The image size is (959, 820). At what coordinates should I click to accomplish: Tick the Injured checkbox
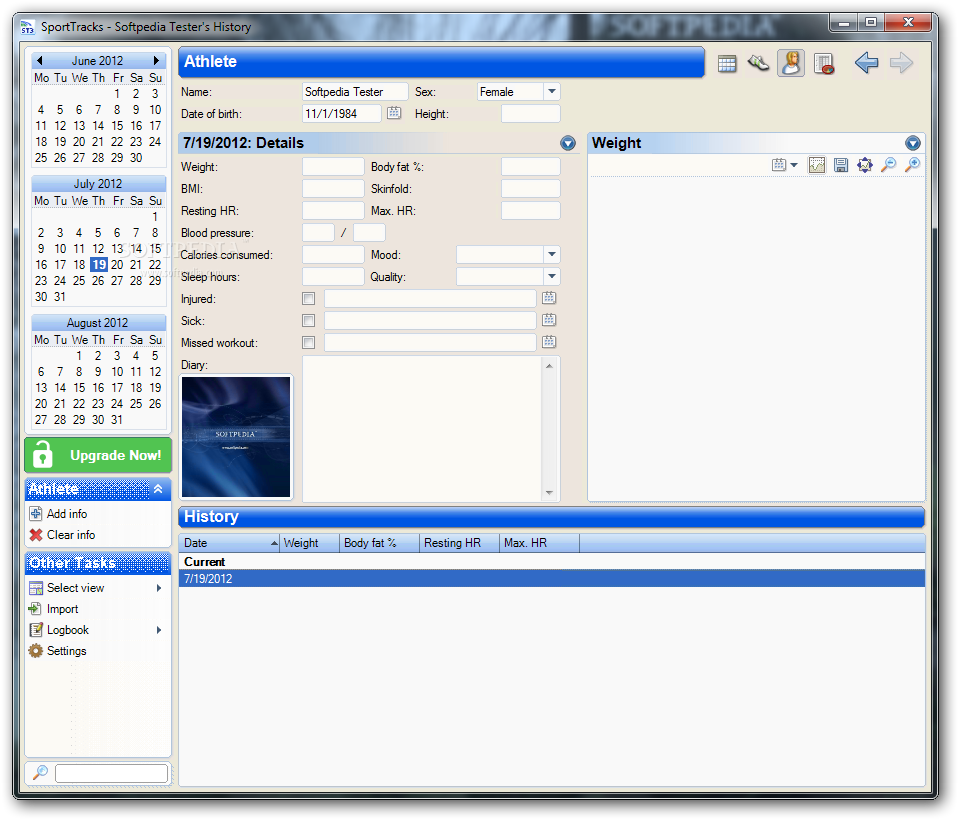(308, 298)
